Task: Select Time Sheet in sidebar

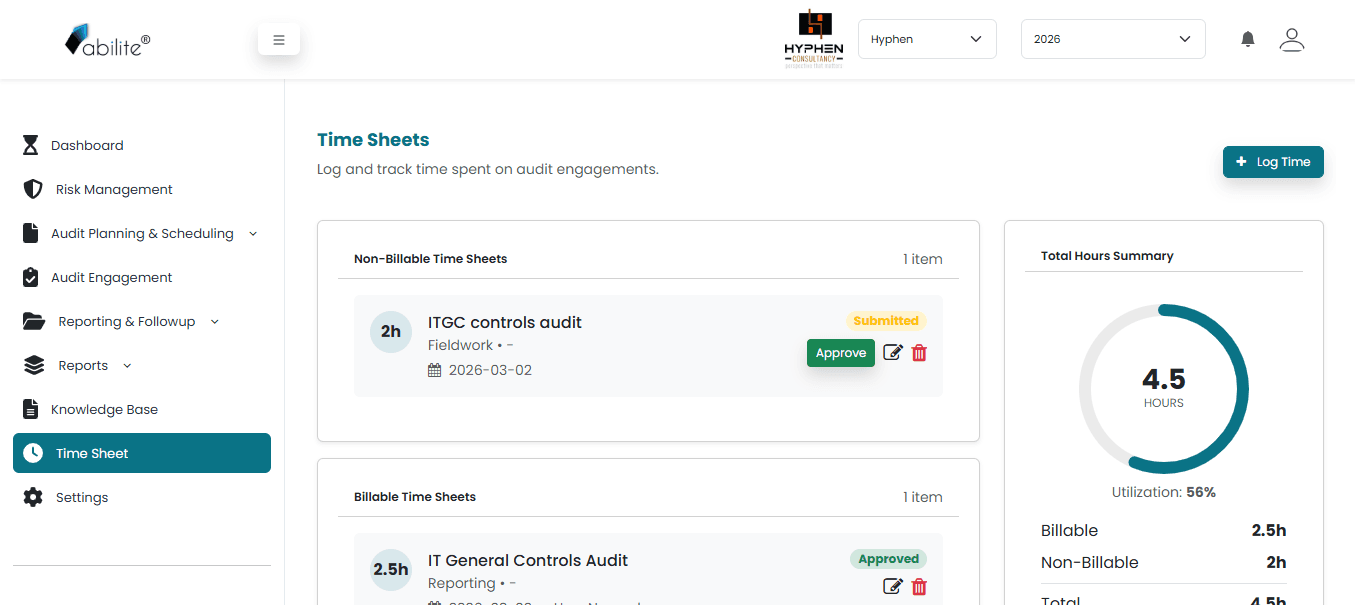Action: coord(142,453)
